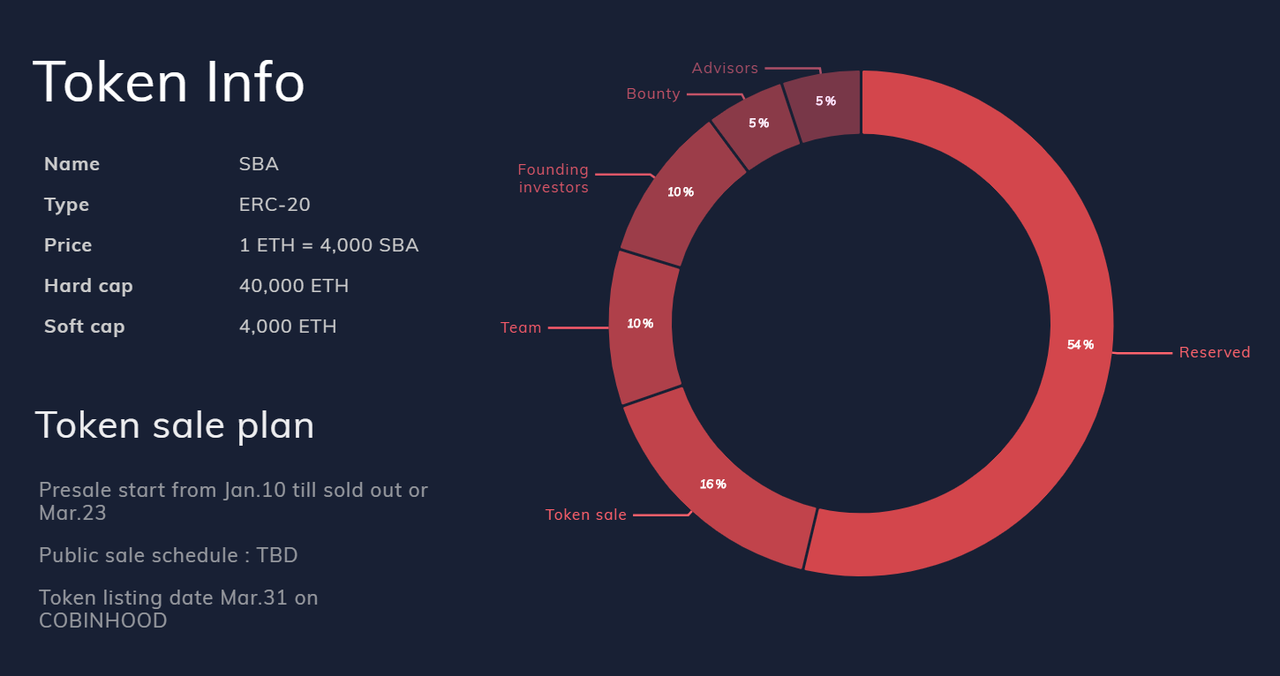Viewport: 1280px width, 676px height.
Task: Click the 40,000 ETH hard cap value
Action: [x=294, y=286]
